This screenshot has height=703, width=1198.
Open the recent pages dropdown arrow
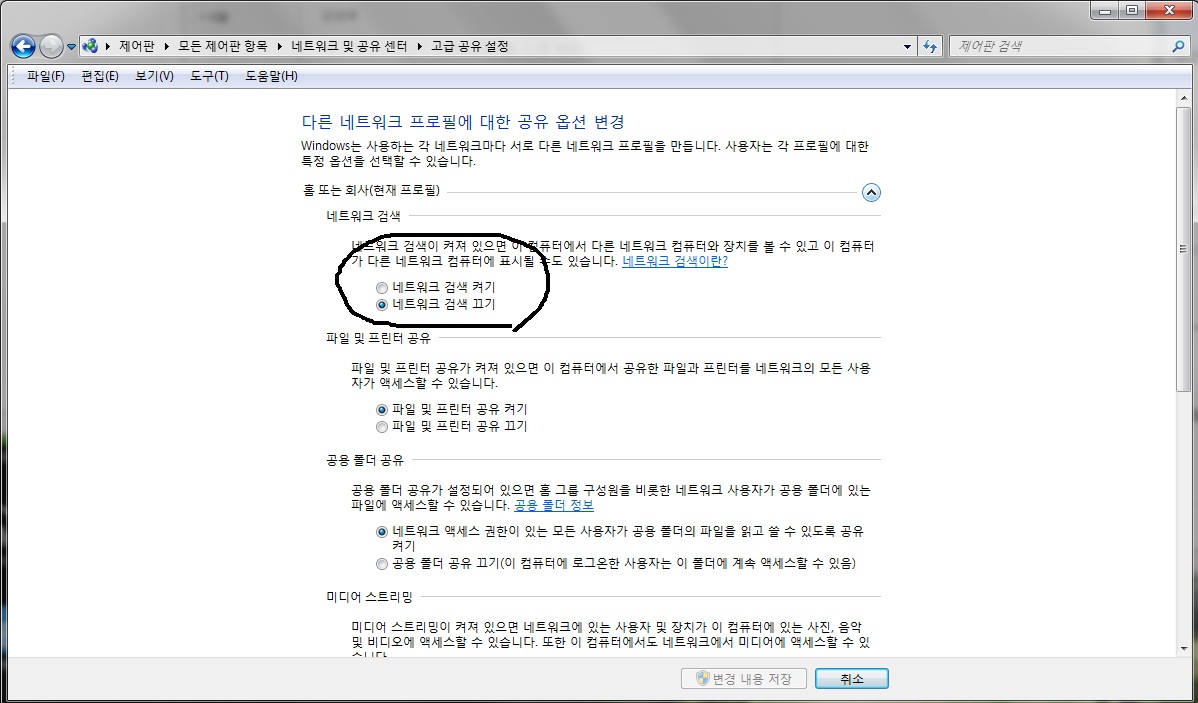(71, 47)
